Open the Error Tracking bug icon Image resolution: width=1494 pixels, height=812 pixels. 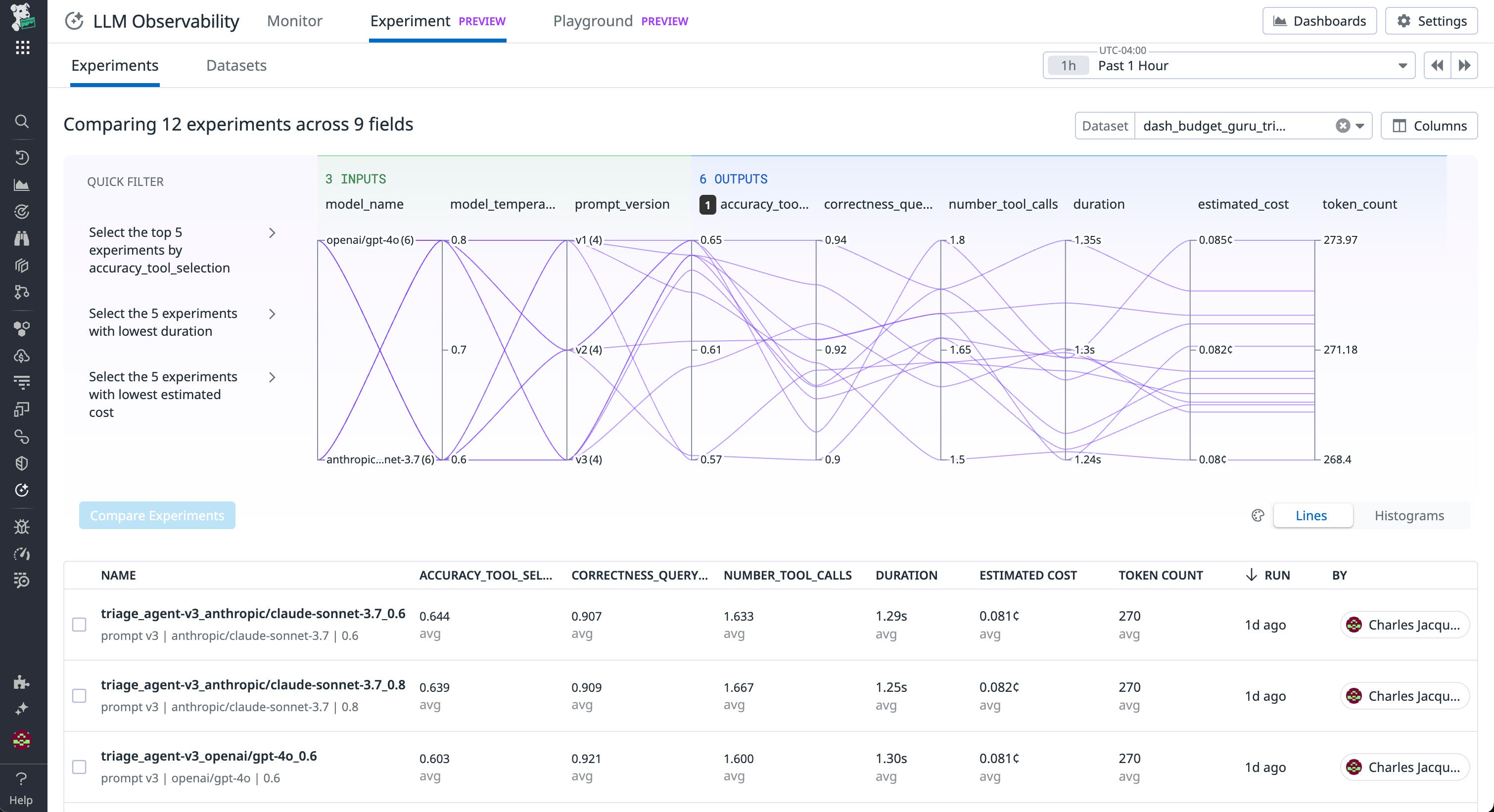[x=22, y=527]
